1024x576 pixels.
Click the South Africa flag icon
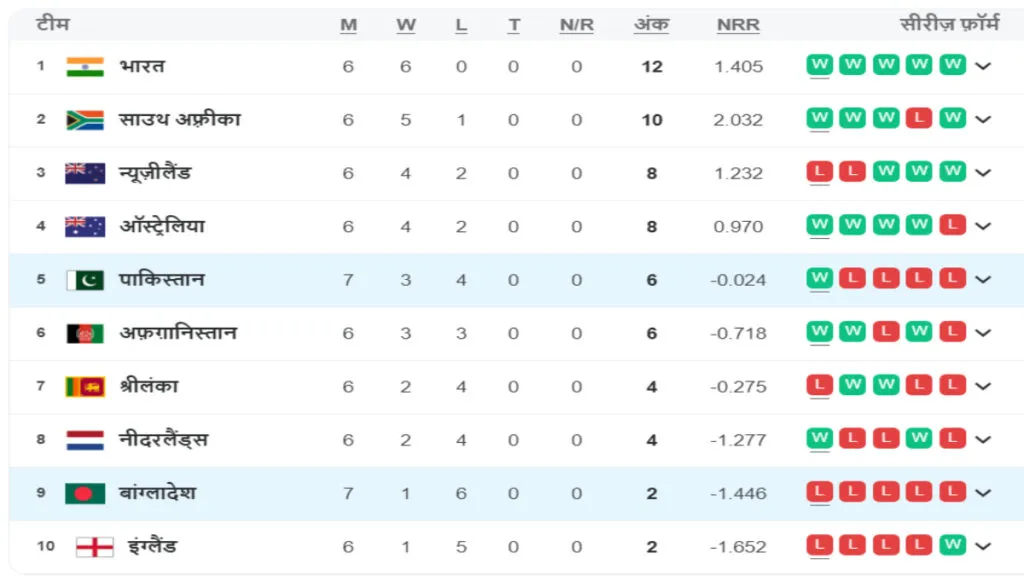pos(85,120)
